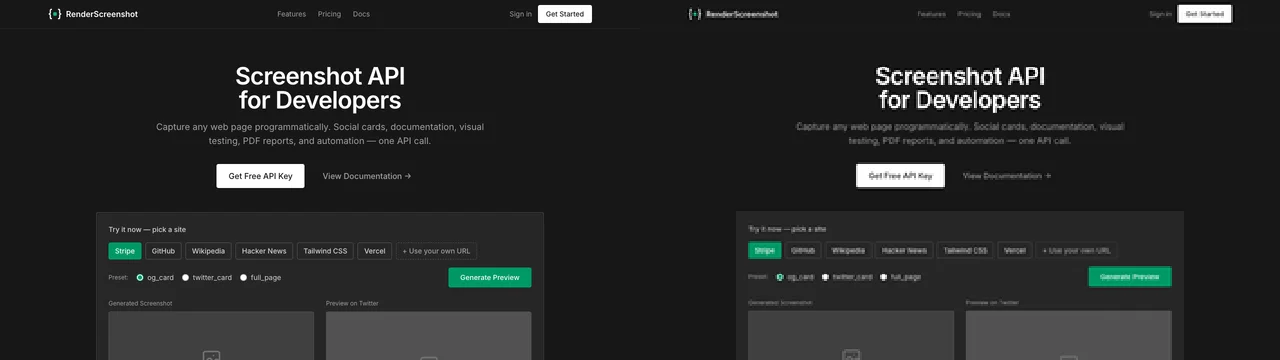Choose the og_card preset radio on the blurred page
This screenshot has height=360, width=1280.
click(780, 277)
